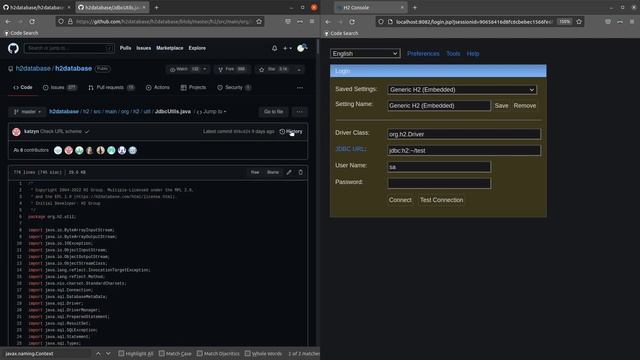Open H2 Console Tools link
Screen dimensions: 640x360
pyautogui.click(x=453, y=53)
